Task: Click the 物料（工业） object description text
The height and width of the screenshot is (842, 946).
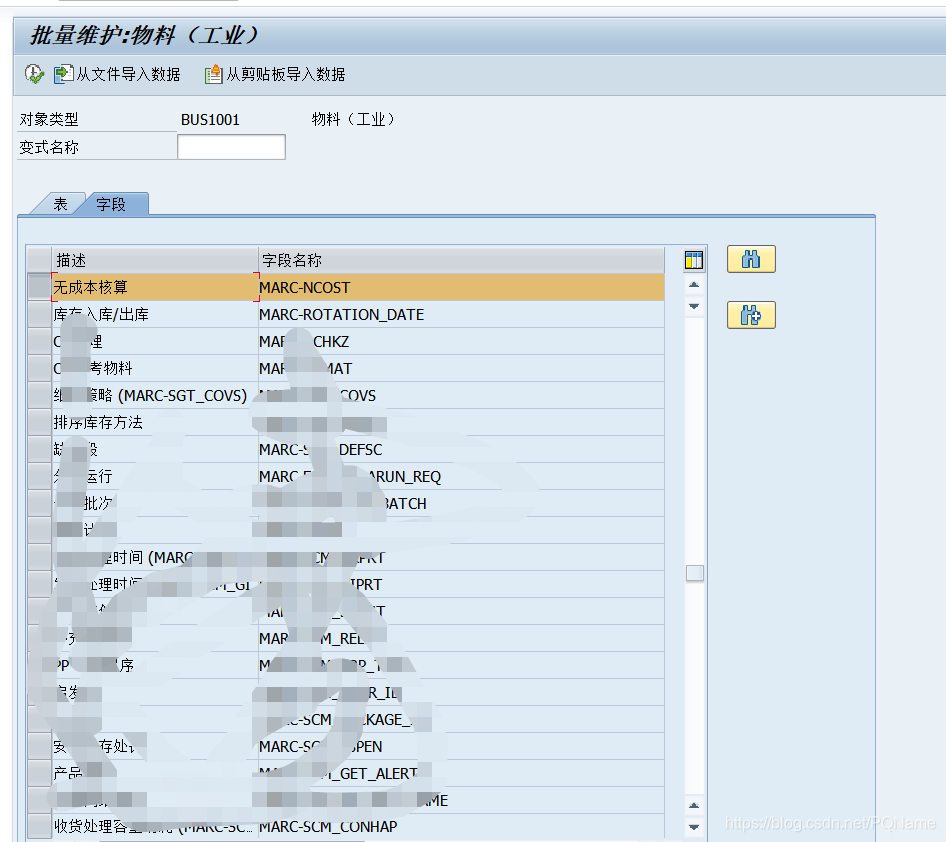Action: coord(353,119)
